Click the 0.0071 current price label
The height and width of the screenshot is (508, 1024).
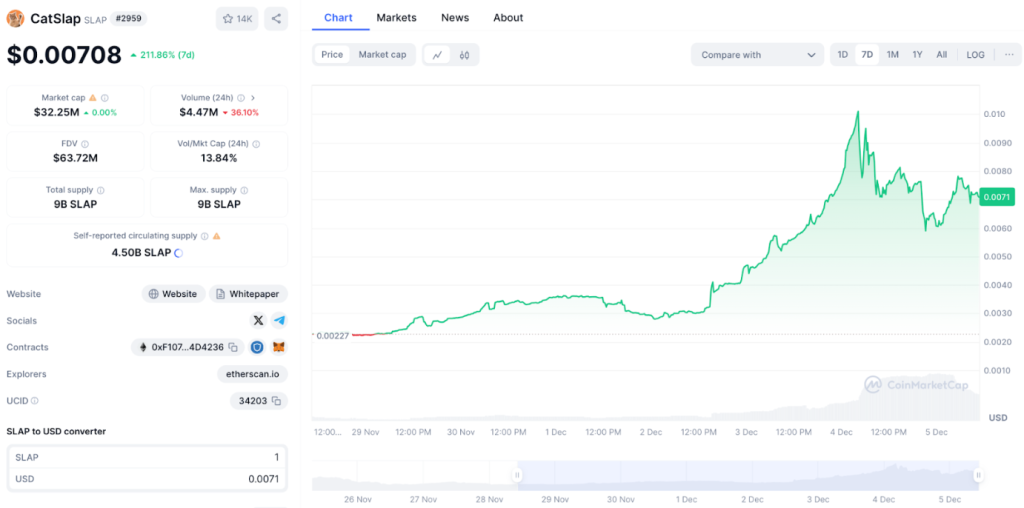pos(997,197)
